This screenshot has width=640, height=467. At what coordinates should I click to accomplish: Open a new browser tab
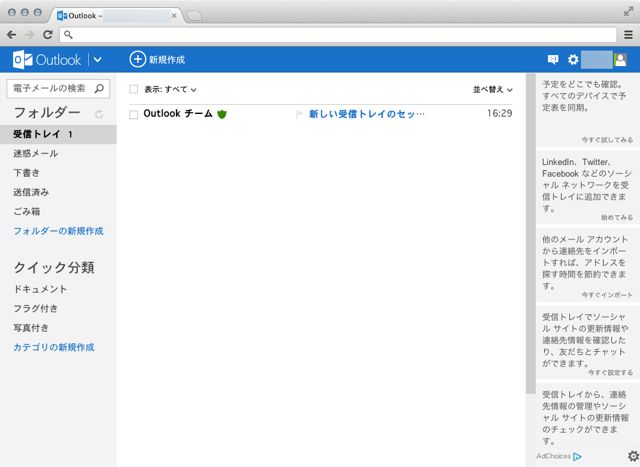click(x=193, y=16)
